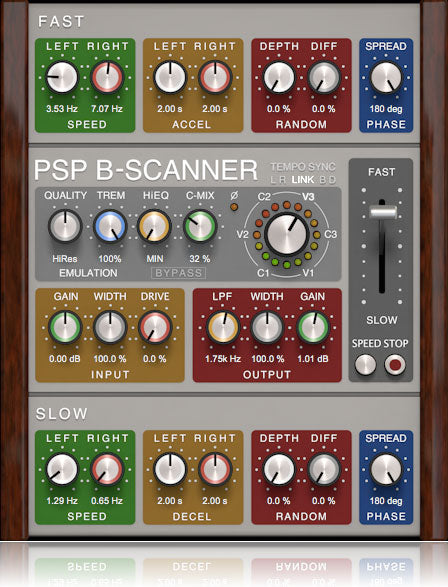Toggle the B D link option

coord(327,180)
